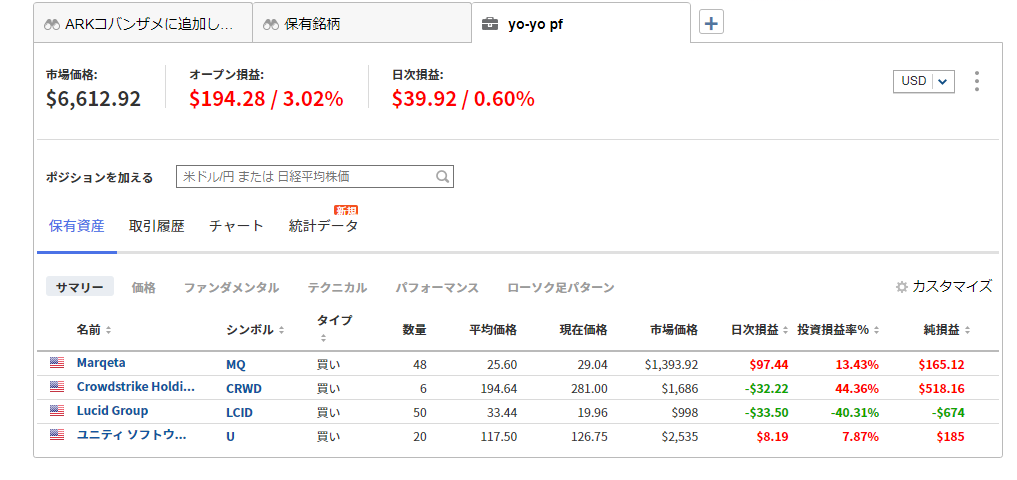Select the 価格 view
The width and height of the screenshot is (1017, 480).
point(143,287)
